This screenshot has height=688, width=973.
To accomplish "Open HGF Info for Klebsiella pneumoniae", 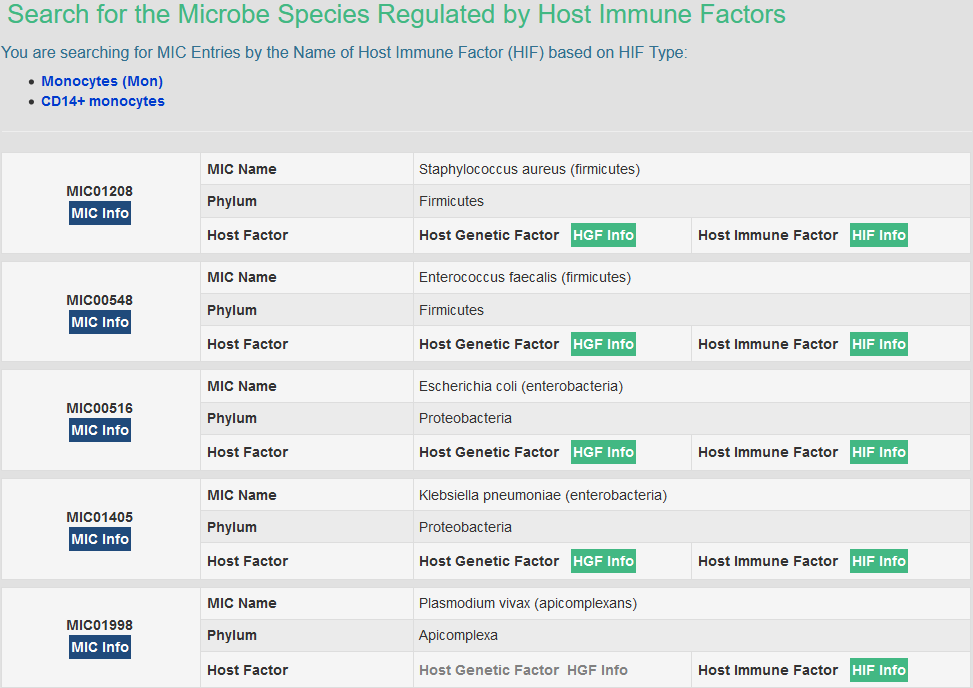I will [603, 561].
